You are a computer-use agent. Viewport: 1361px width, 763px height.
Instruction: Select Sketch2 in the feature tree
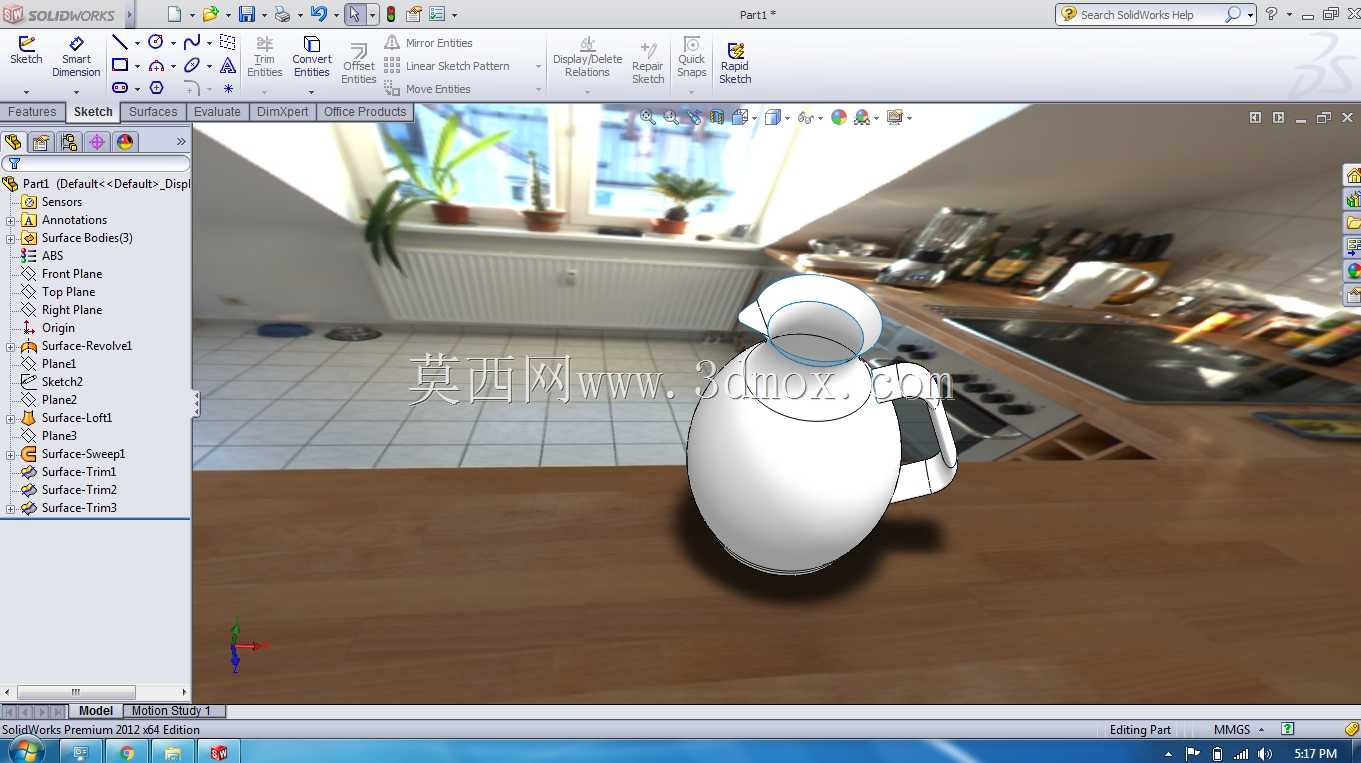coord(62,382)
